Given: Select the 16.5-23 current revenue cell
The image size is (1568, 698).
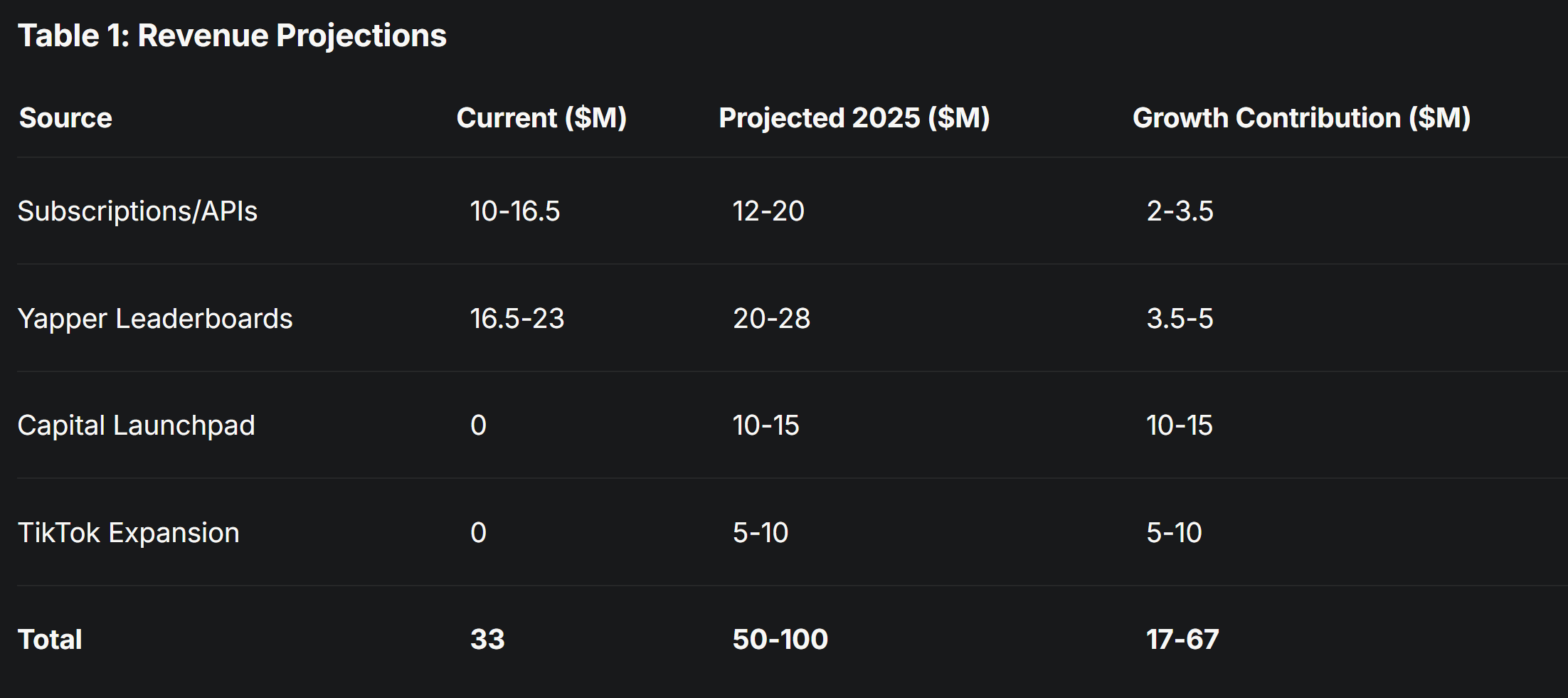Looking at the screenshot, I should pyautogui.click(x=517, y=319).
